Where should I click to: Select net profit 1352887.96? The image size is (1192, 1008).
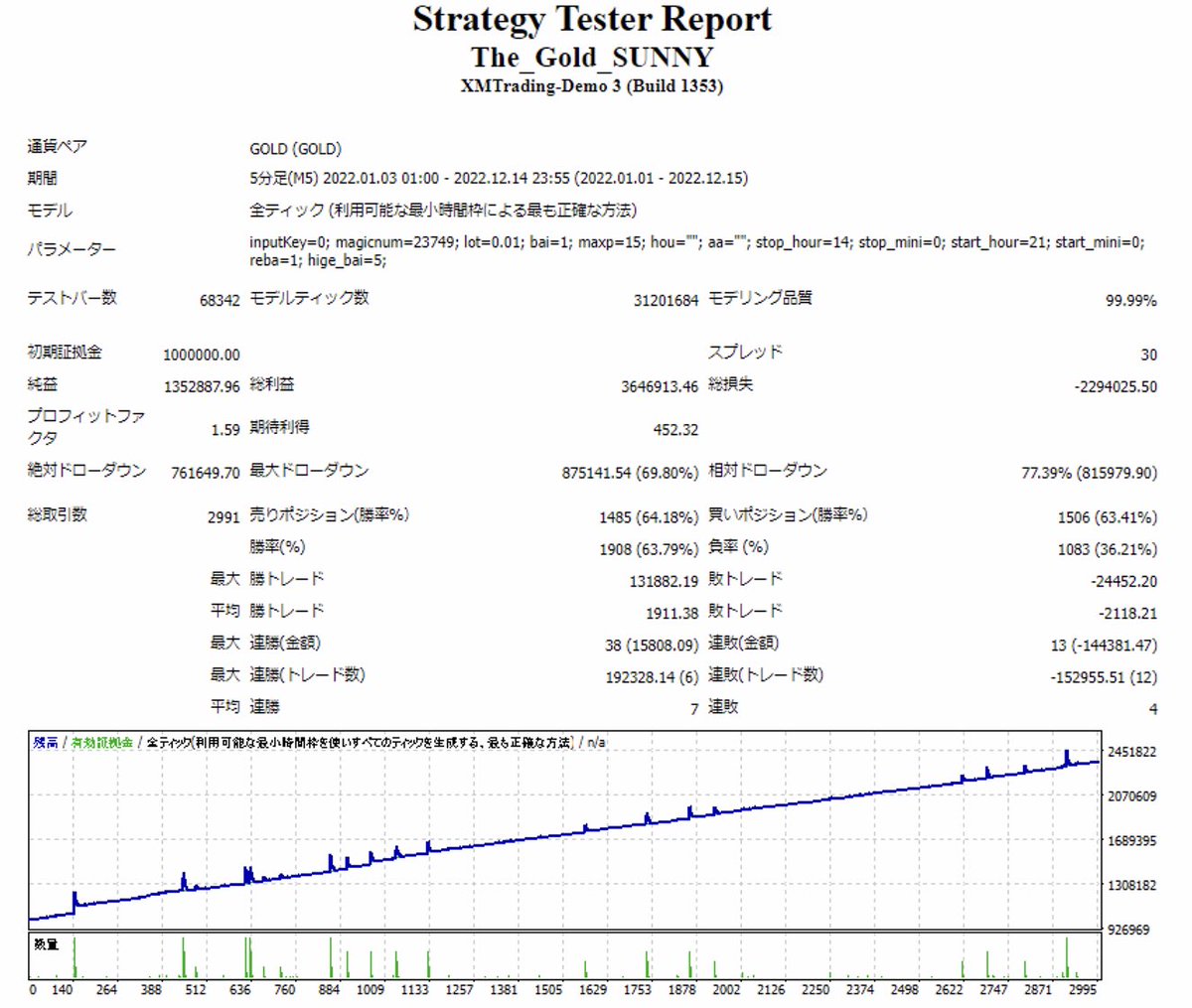point(202,386)
